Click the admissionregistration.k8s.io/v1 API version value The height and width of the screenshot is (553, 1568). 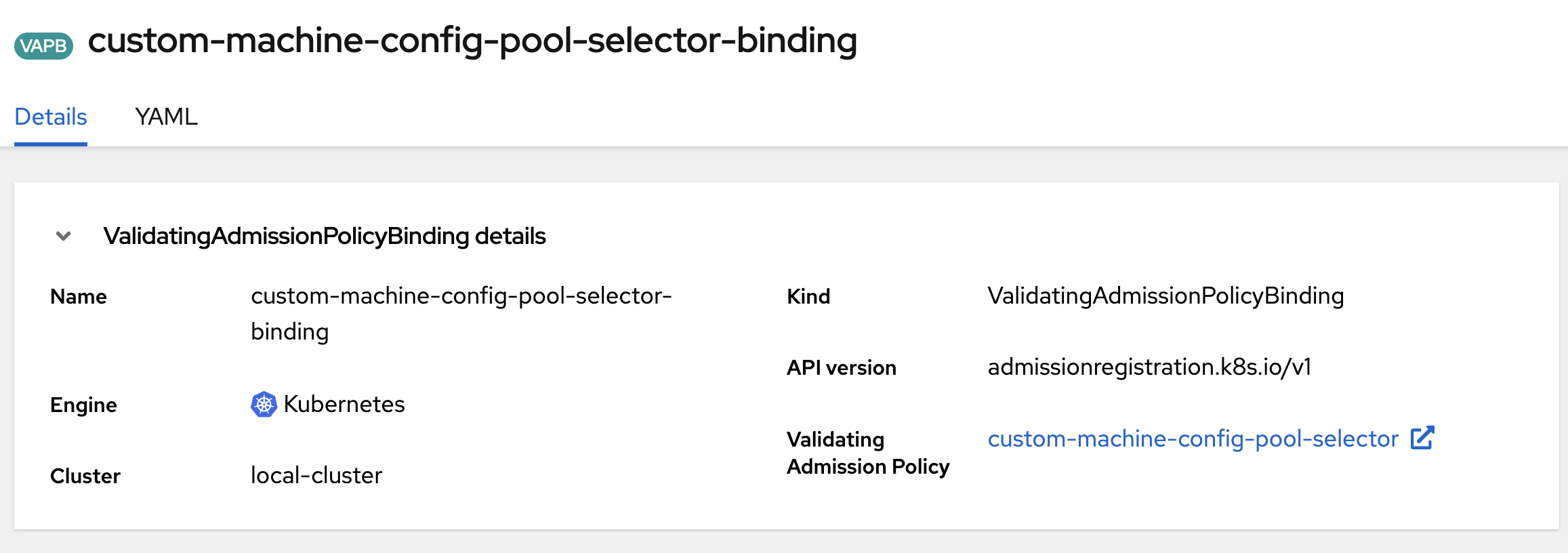coord(1149,367)
